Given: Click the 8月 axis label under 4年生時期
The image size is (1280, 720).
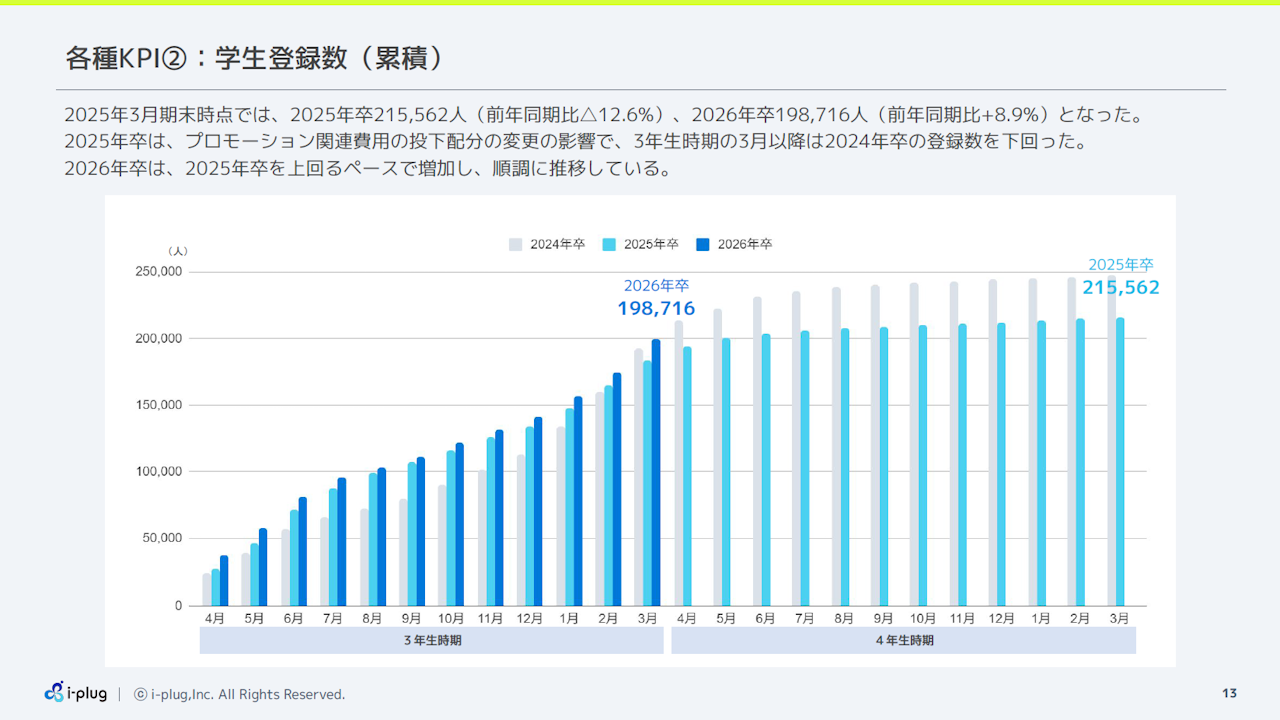Looking at the screenshot, I should [844, 619].
